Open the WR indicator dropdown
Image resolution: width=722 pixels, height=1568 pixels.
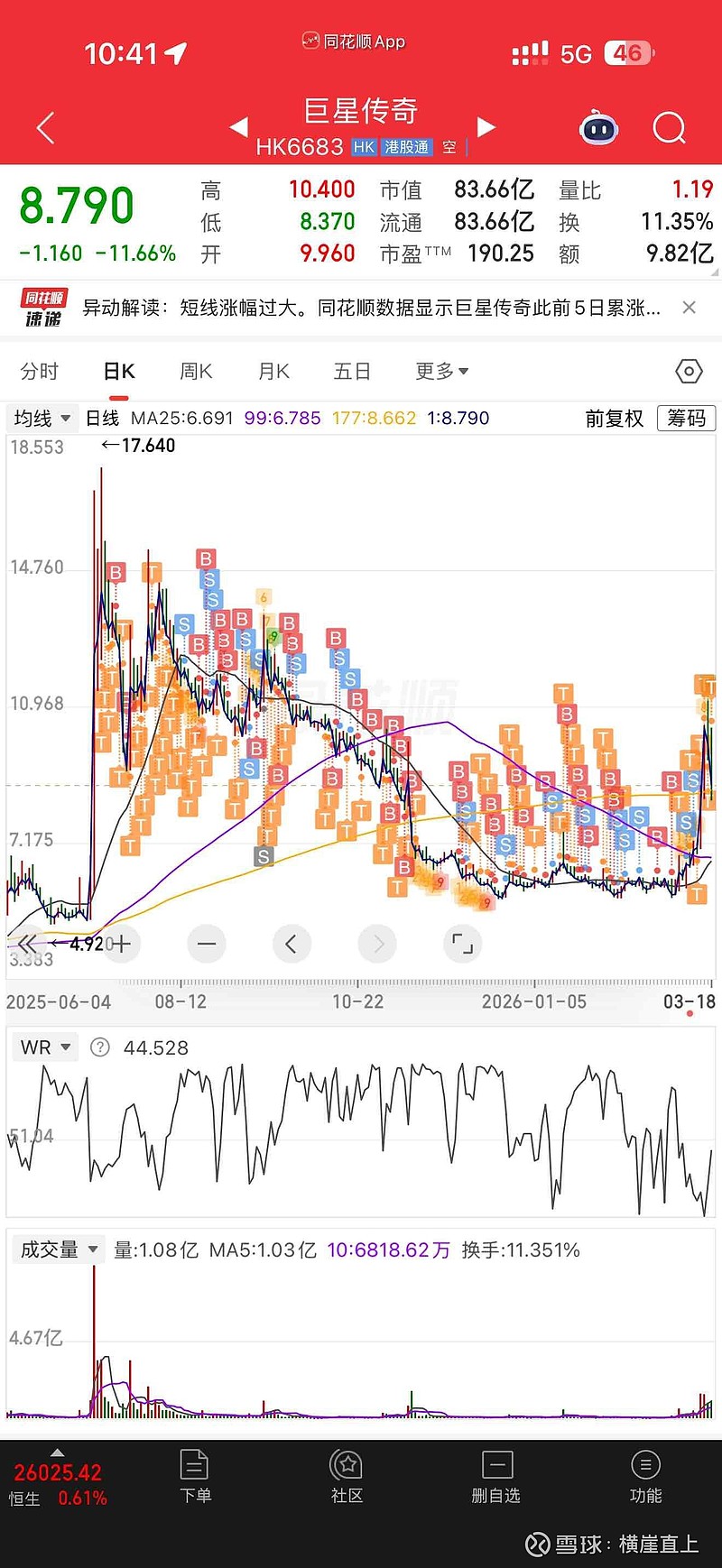coord(45,1047)
